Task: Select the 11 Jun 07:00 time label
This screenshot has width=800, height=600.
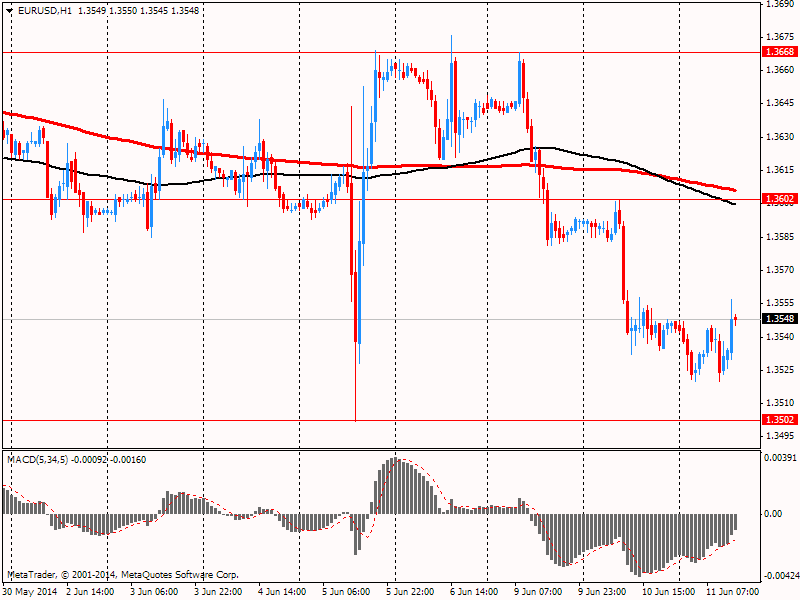Action: (732, 592)
